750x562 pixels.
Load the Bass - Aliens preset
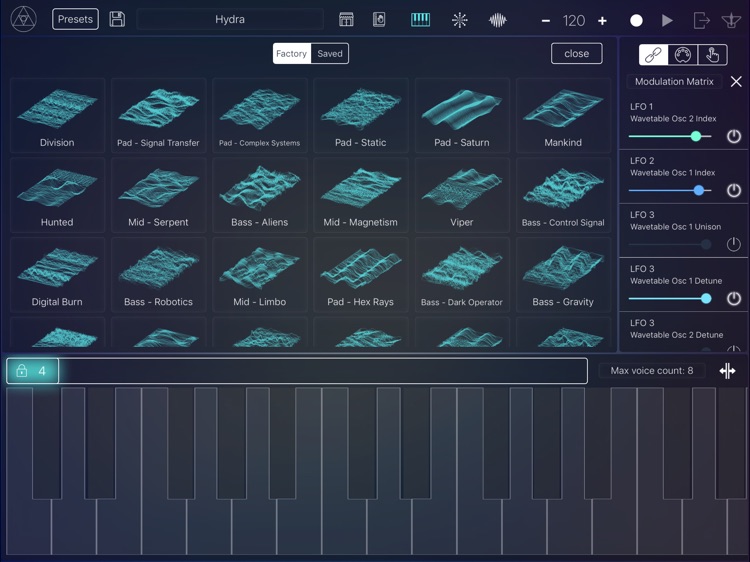coord(259,195)
